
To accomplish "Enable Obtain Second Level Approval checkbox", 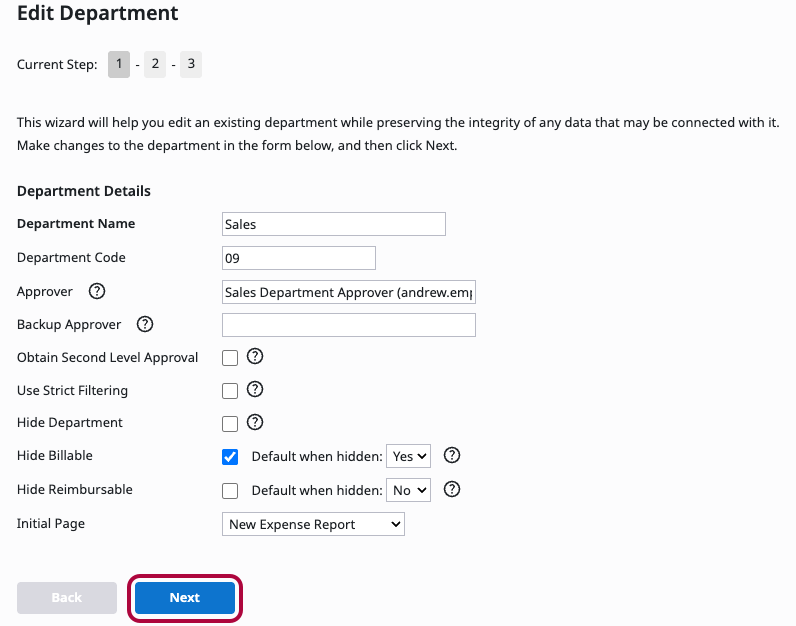I will coord(230,358).
